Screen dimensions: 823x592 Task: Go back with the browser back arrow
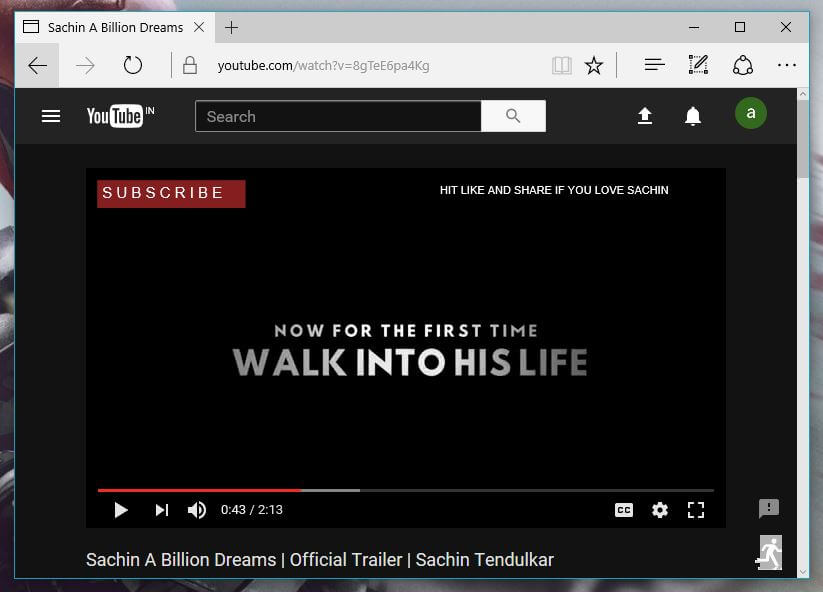pos(38,66)
